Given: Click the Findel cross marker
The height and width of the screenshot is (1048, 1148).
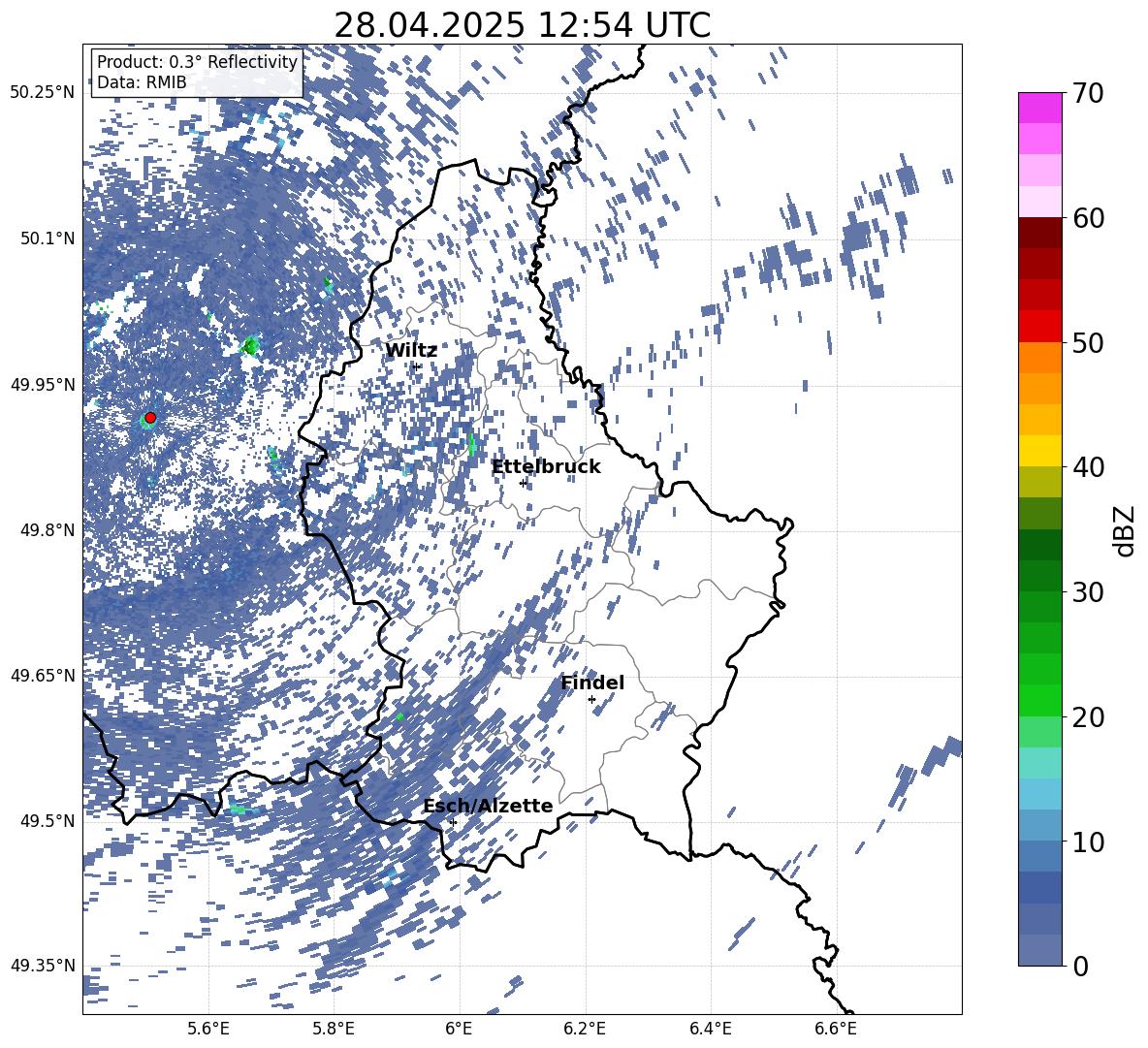Looking at the screenshot, I should click(x=591, y=700).
